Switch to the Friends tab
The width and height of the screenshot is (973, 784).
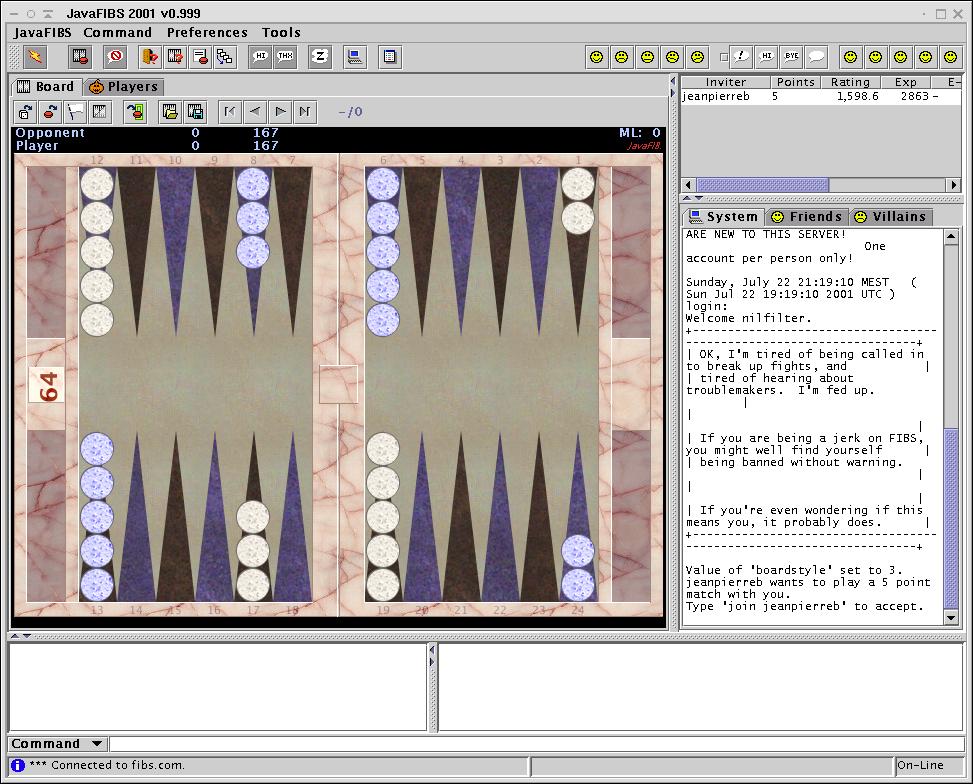(x=806, y=217)
